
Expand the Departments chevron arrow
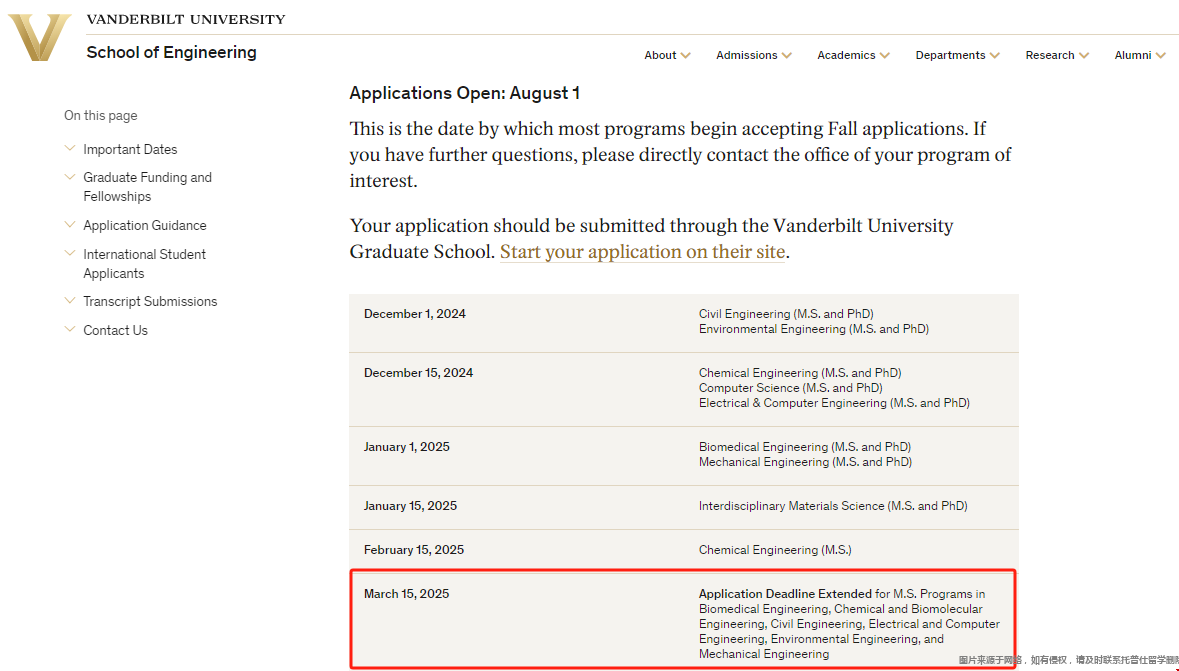click(x=995, y=55)
